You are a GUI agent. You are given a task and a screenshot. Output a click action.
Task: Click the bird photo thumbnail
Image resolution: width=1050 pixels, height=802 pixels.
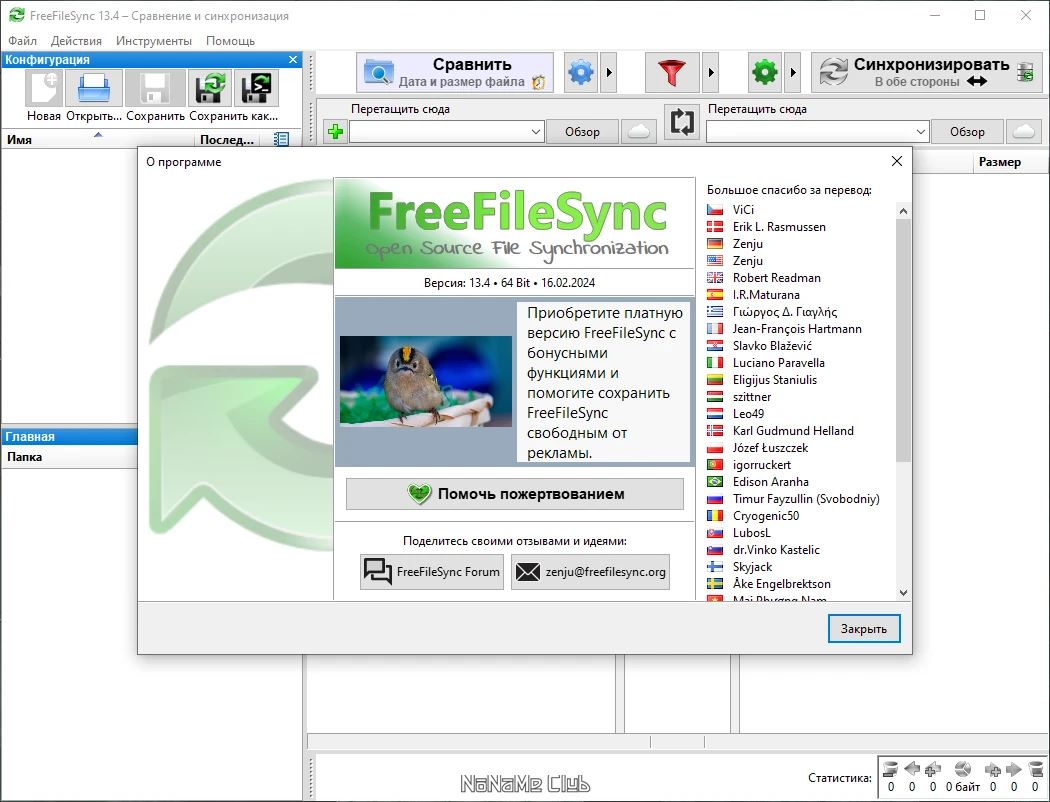426,382
